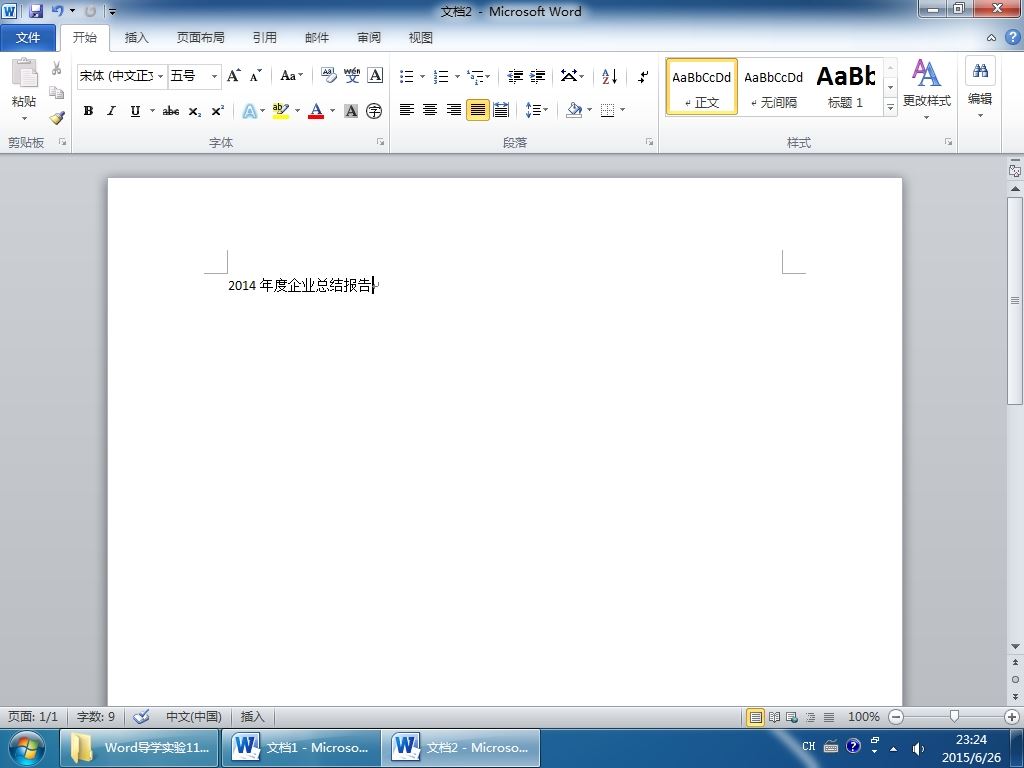Shrink font size with the smaller A icon
The height and width of the screenshot is (768, 1024).
[x=256, y=76]
